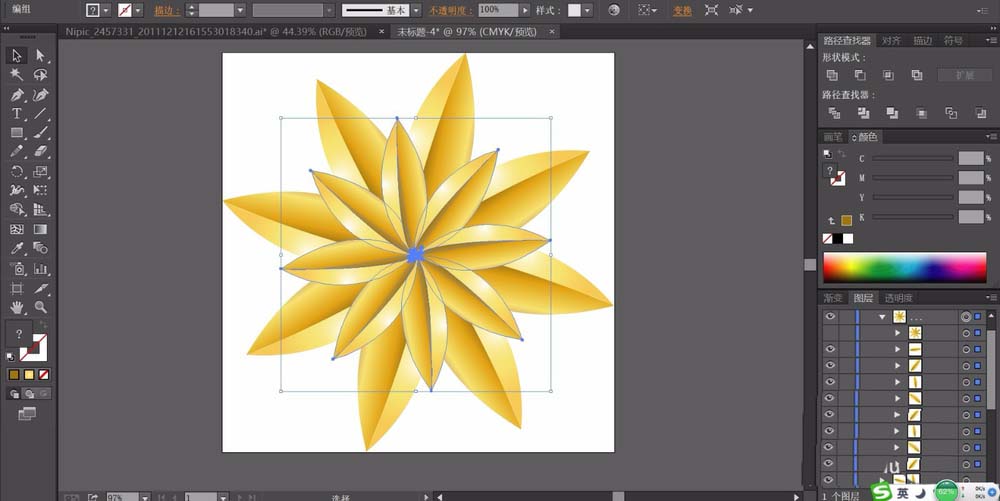Screen dimensions: 1000x501
Task: Select the Hand tool
Action: 17,307
